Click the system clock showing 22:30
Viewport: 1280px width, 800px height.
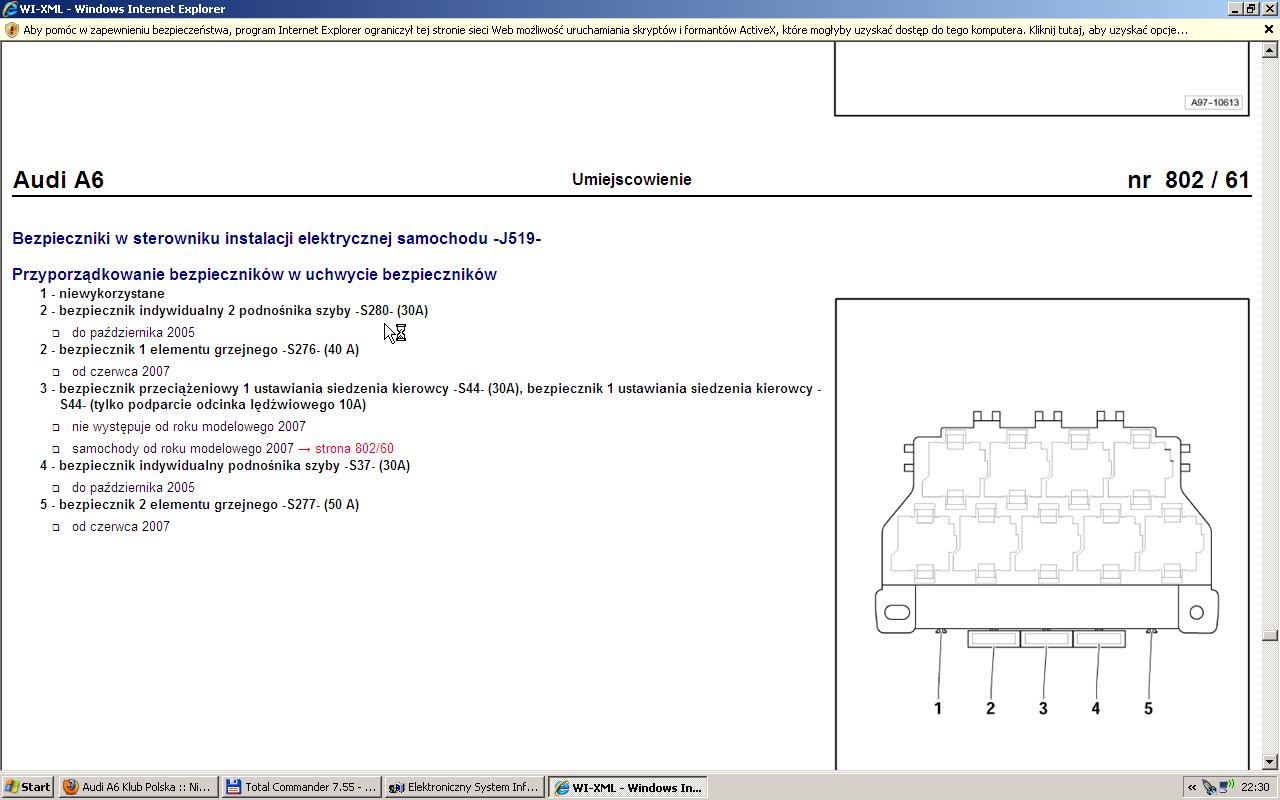tap(1255, 787)
